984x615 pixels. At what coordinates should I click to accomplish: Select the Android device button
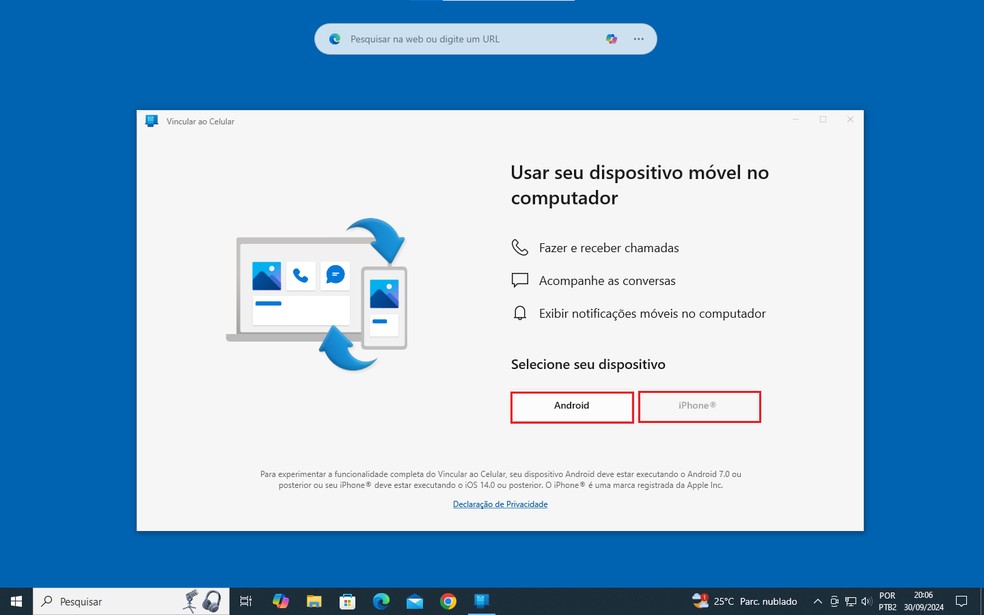tap(572, 407)
